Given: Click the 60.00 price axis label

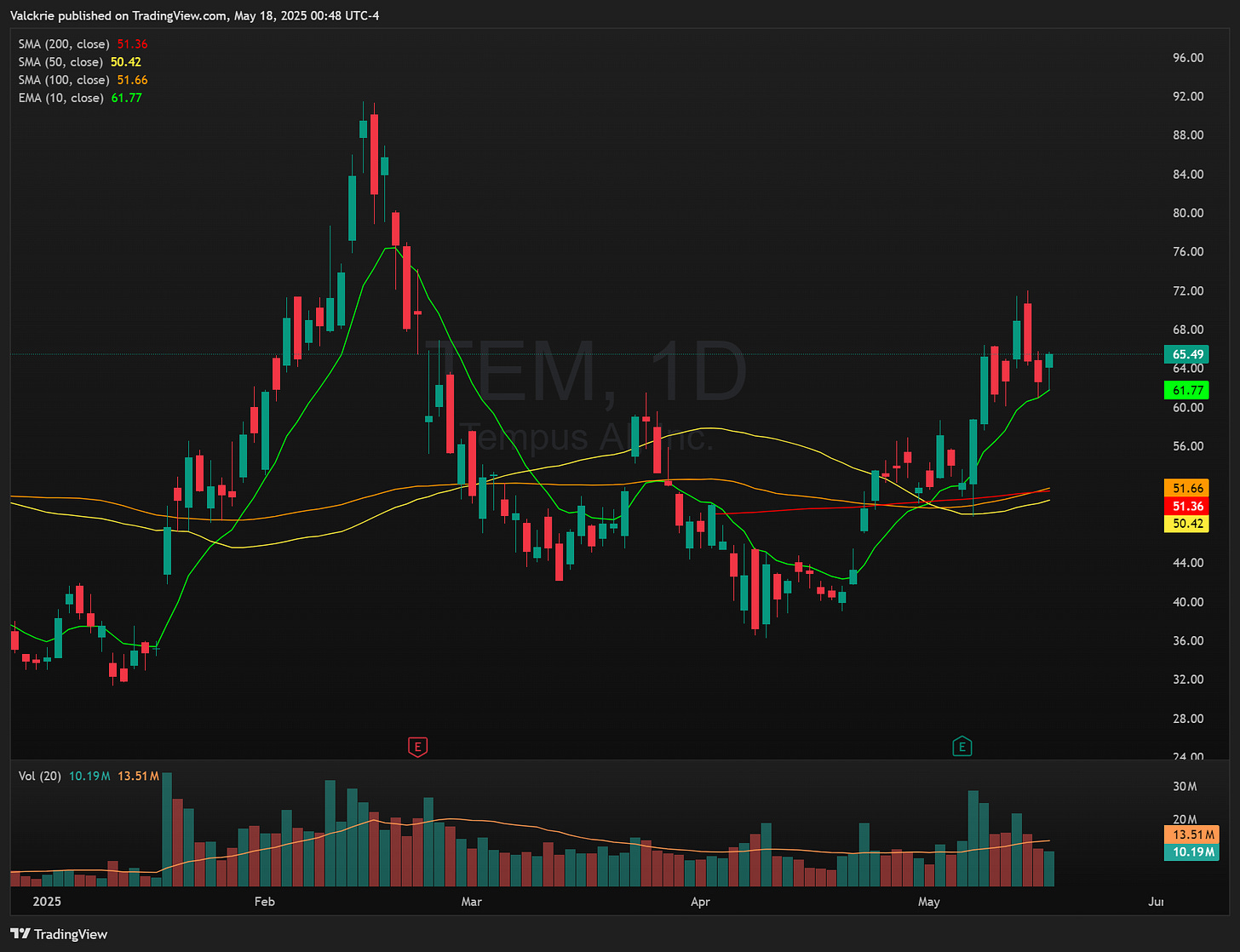Looking at the screenshot, I should 1188,407.
